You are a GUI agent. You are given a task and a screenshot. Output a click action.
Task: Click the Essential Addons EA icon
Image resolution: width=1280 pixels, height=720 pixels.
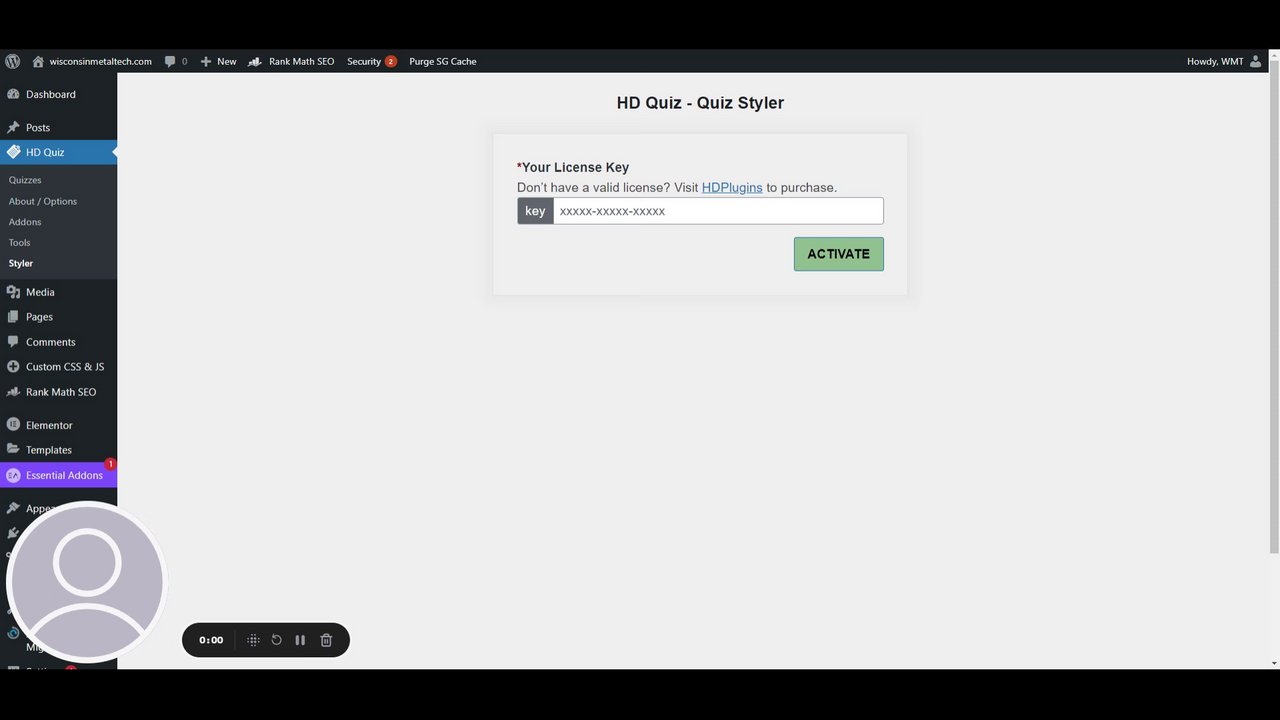(13, 475)
